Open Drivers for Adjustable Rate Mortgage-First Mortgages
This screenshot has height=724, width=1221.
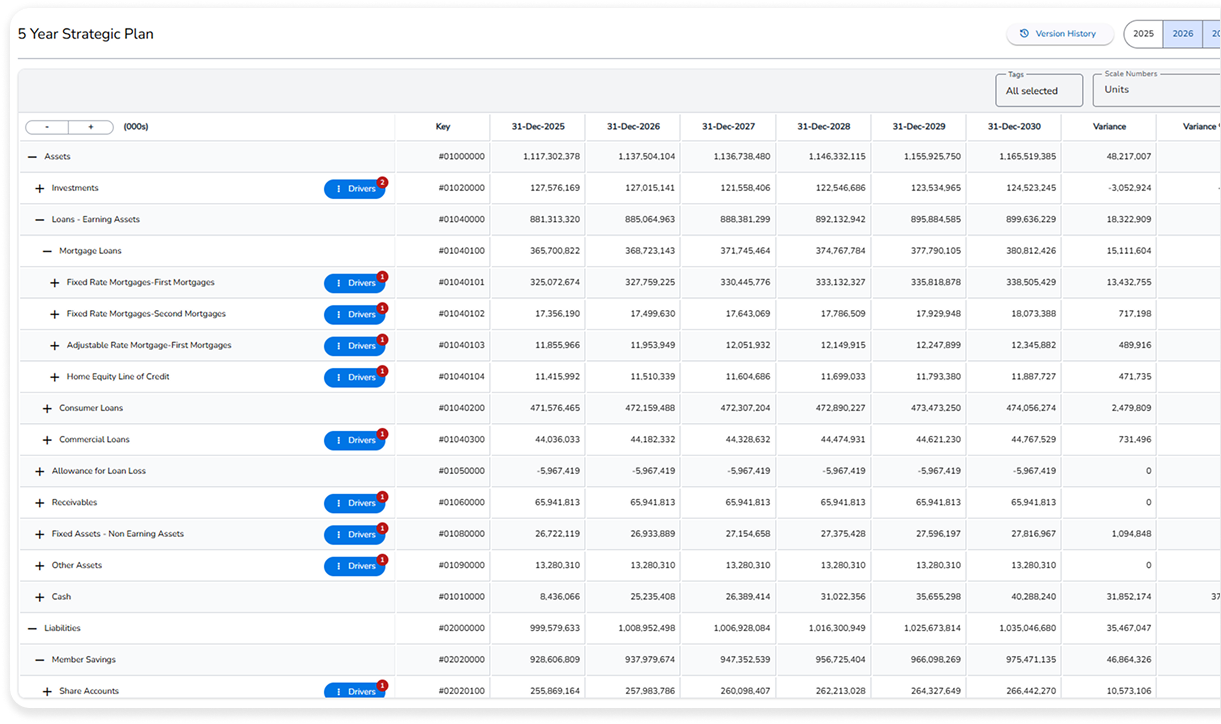point(354,346)
